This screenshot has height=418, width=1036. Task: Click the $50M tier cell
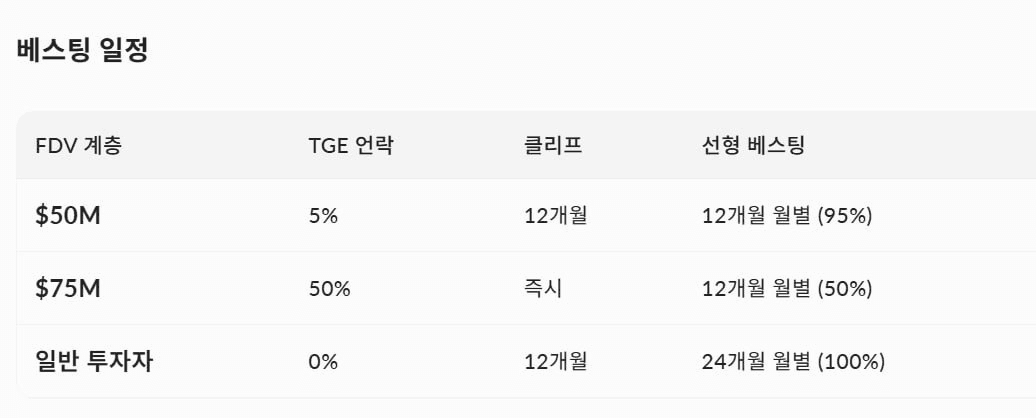point(68,215)
